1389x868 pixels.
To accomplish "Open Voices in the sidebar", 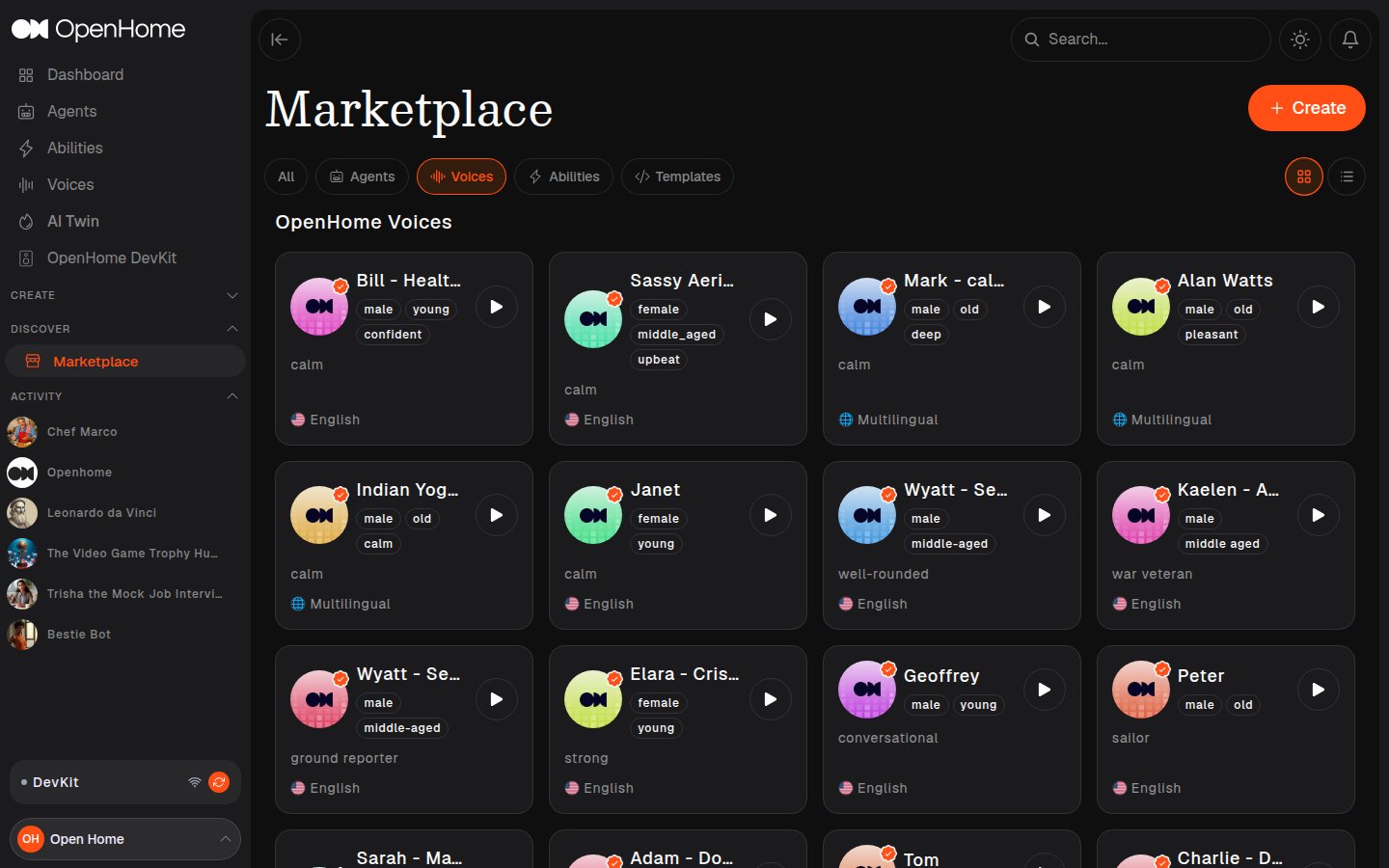I will pyautogui.click(x=125, y=184).
